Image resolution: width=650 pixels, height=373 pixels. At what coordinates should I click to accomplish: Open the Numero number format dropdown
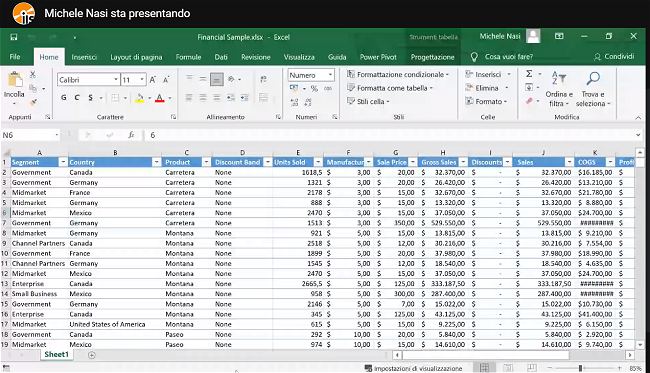(x=330, y=75)
